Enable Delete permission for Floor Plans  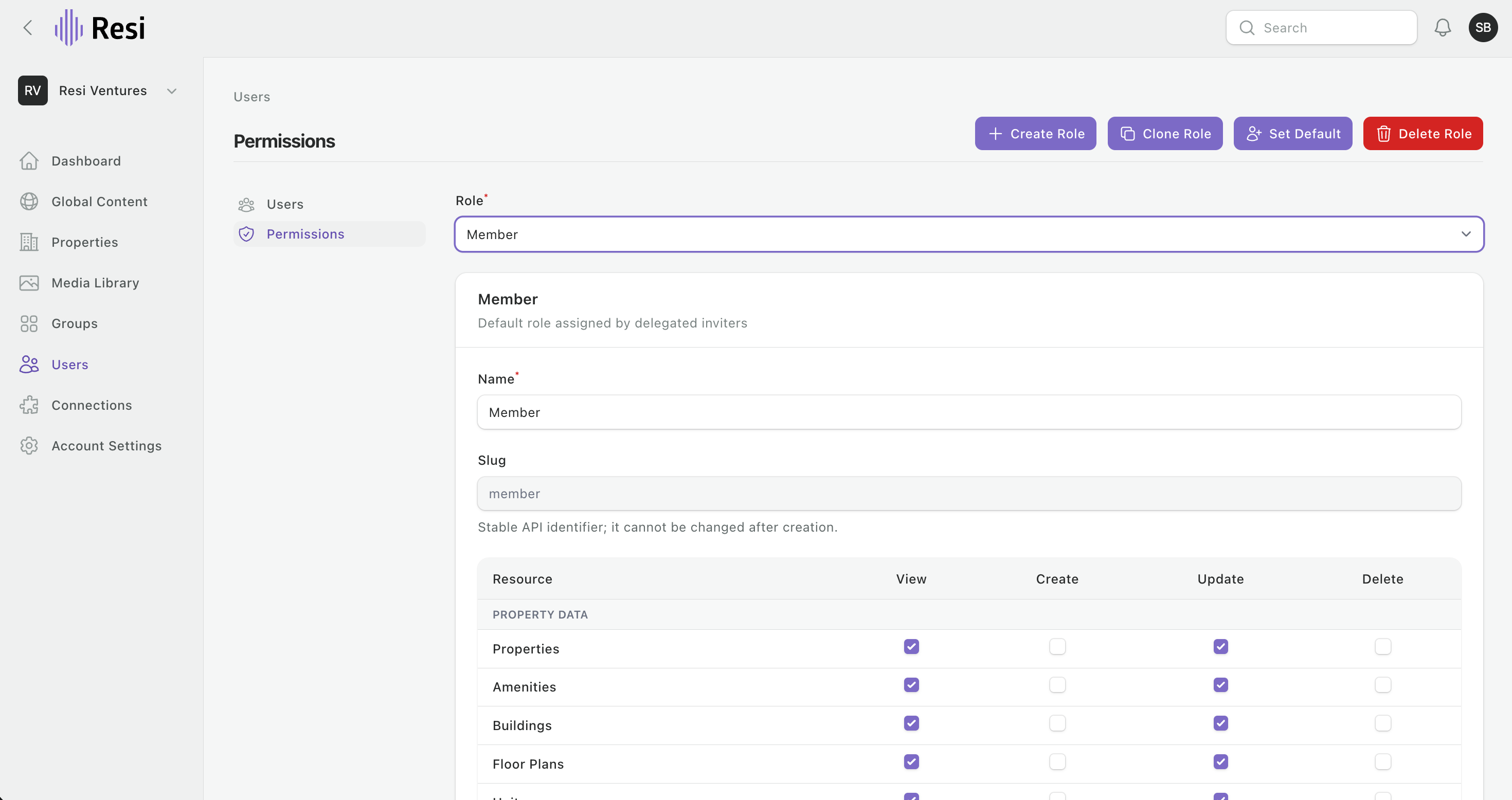tap(1382, 762)
